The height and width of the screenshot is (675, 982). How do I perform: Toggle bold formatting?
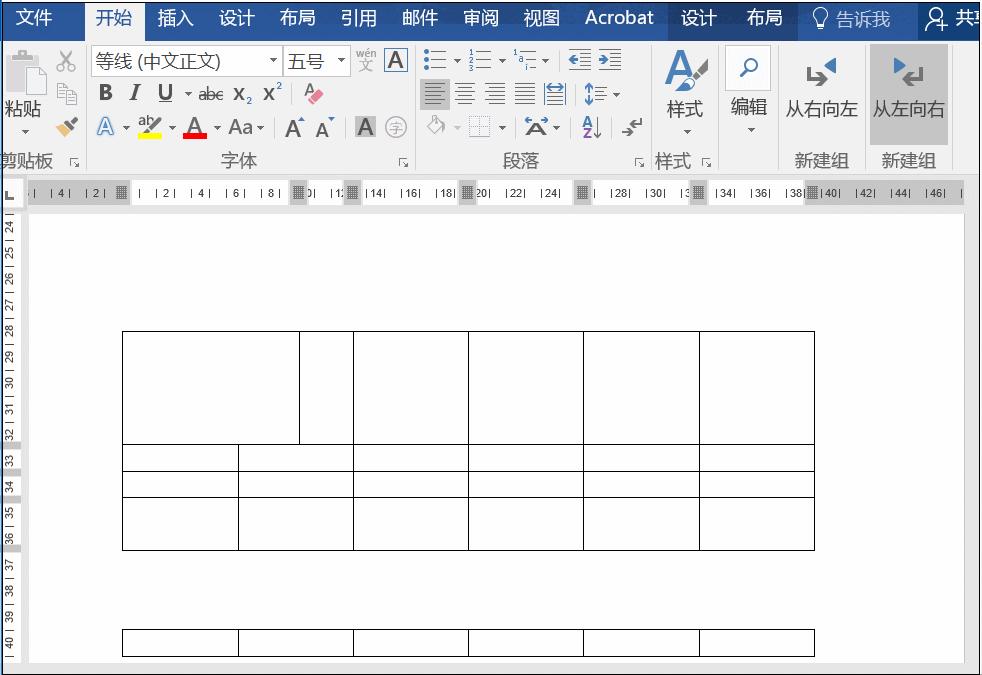click(x=105, y=92)
